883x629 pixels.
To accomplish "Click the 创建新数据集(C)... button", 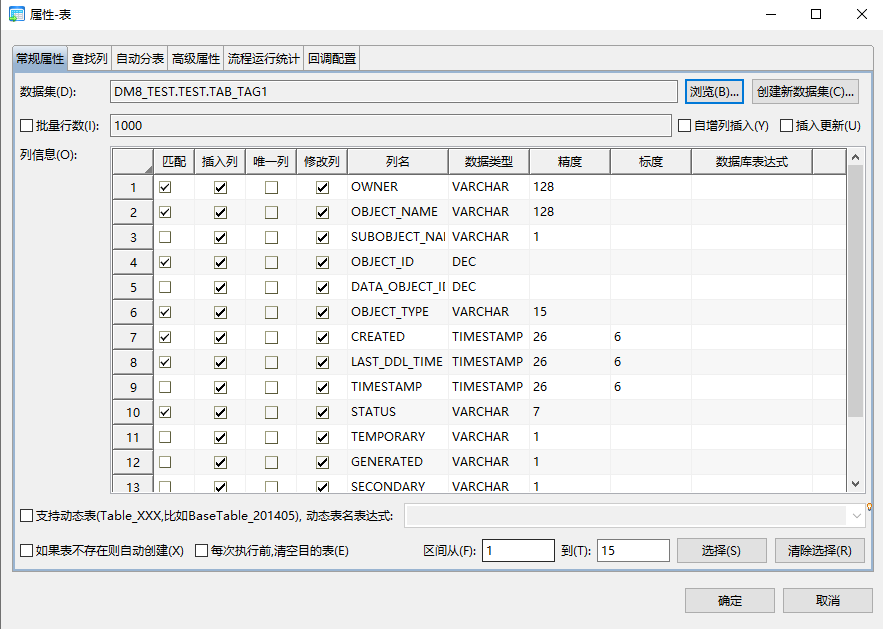I will [x=805, y=92].
